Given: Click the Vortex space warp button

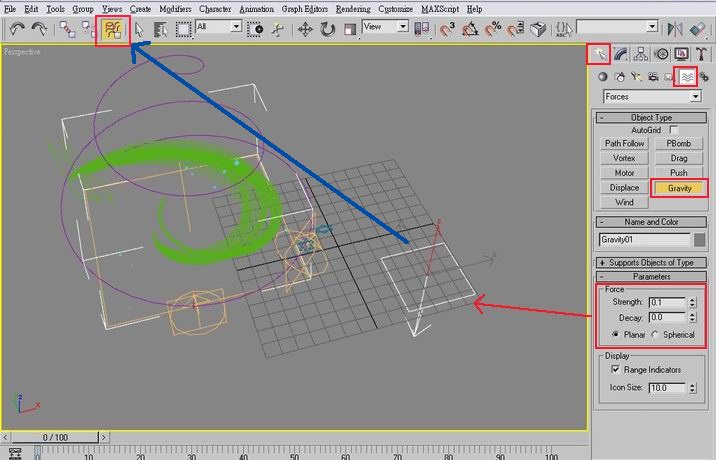Looking at the screenshot, I should coord(624,158).
